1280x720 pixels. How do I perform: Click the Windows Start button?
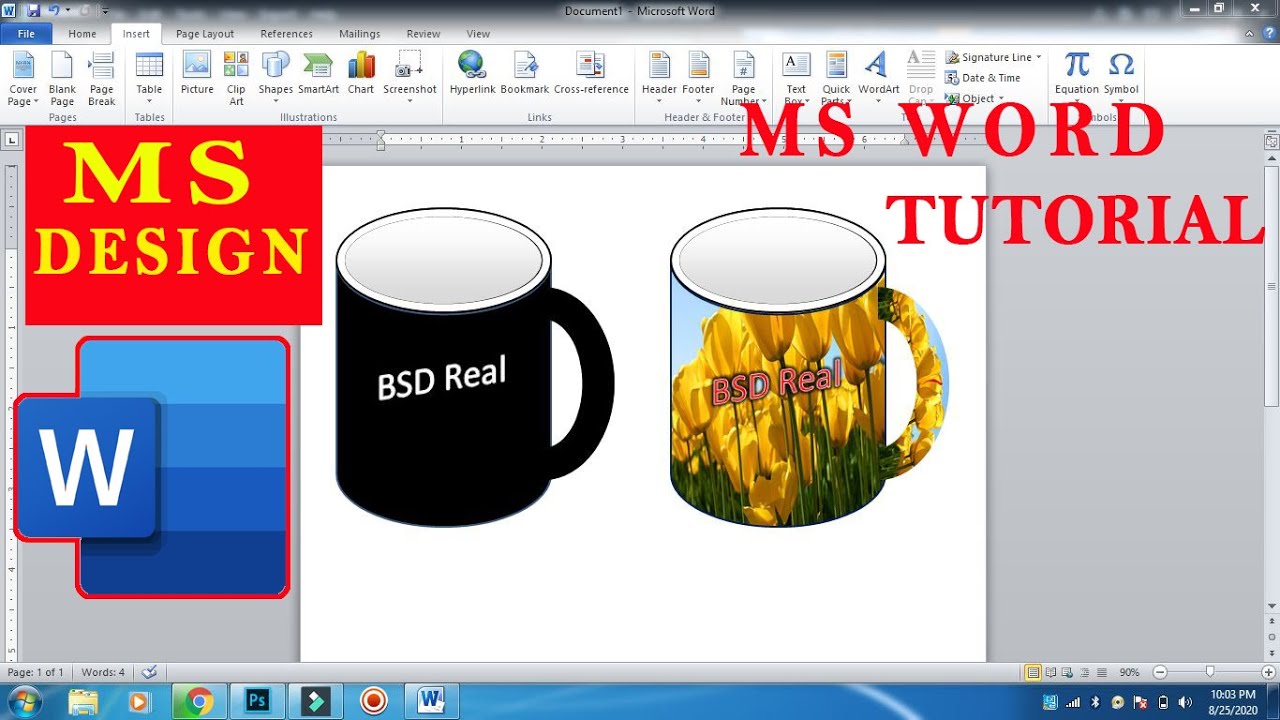click(24, 701)
